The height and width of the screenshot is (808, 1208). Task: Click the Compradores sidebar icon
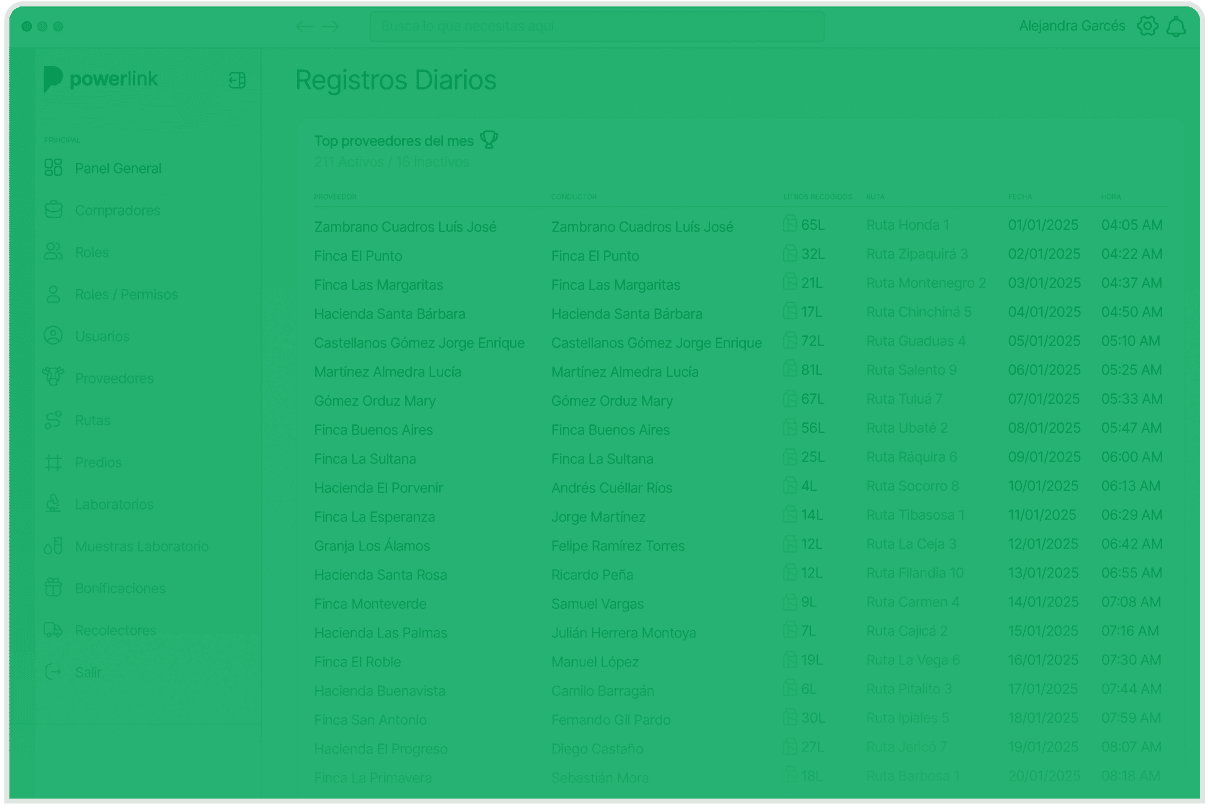[54, 210]
